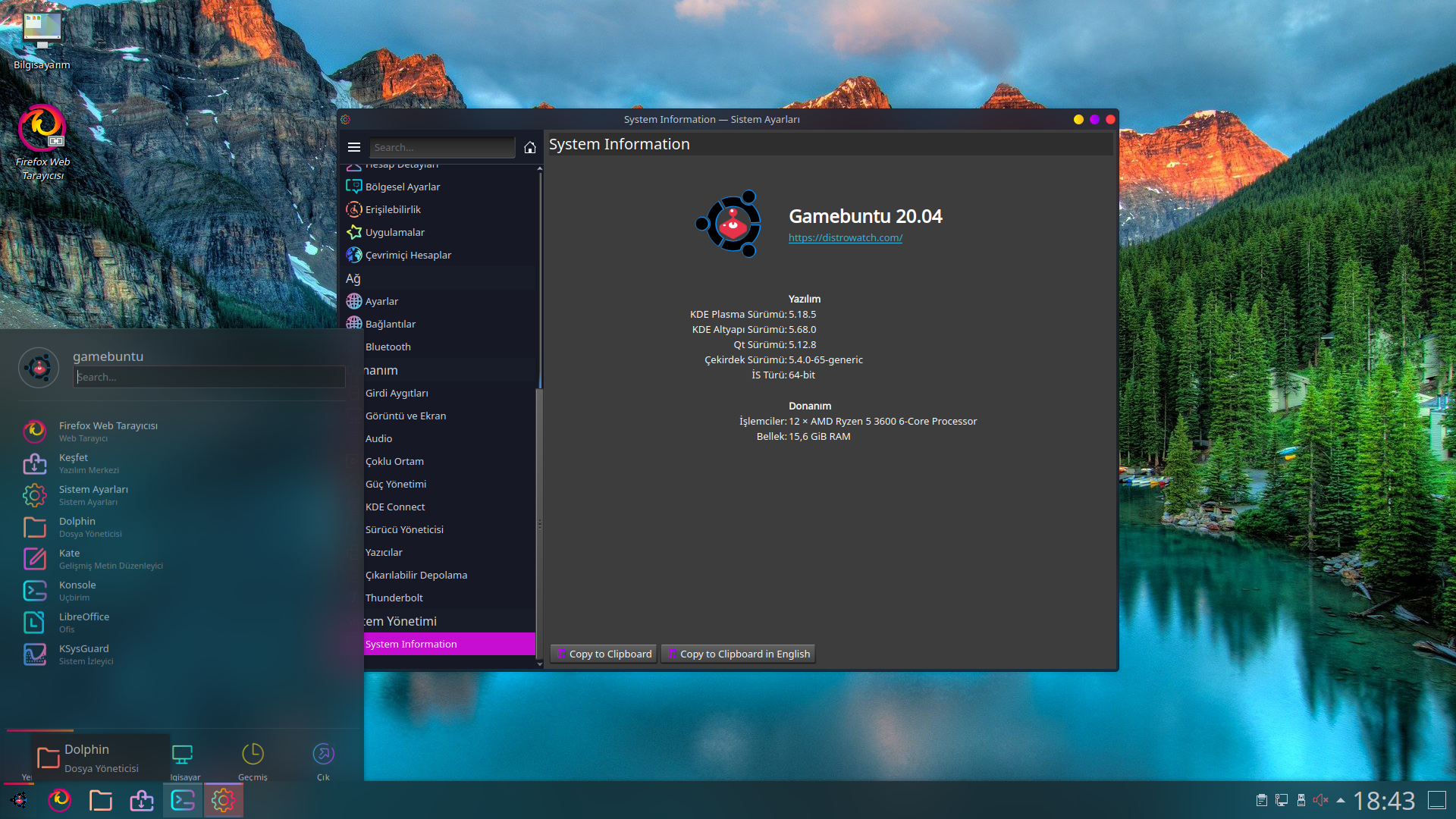
Task: Select the Uygulamalar star icon
Action: (x=354, y=232)
